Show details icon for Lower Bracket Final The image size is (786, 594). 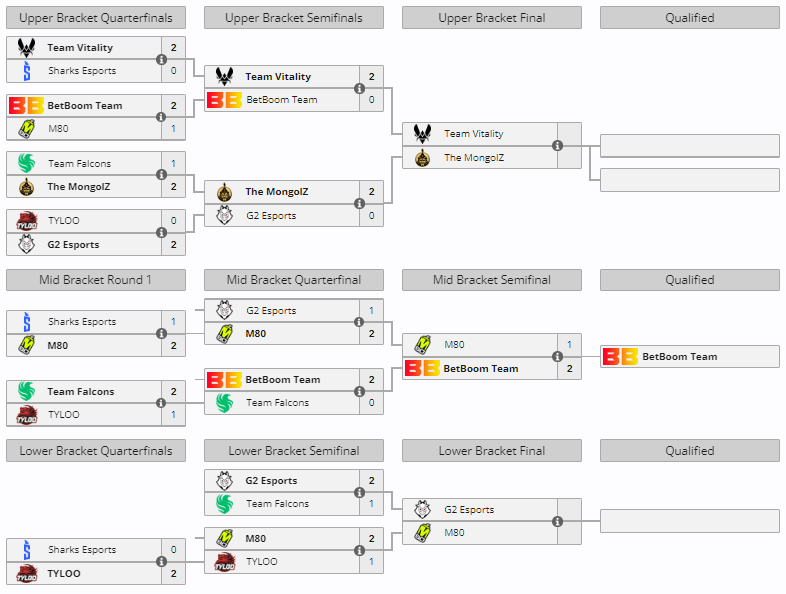pos(558,521)
